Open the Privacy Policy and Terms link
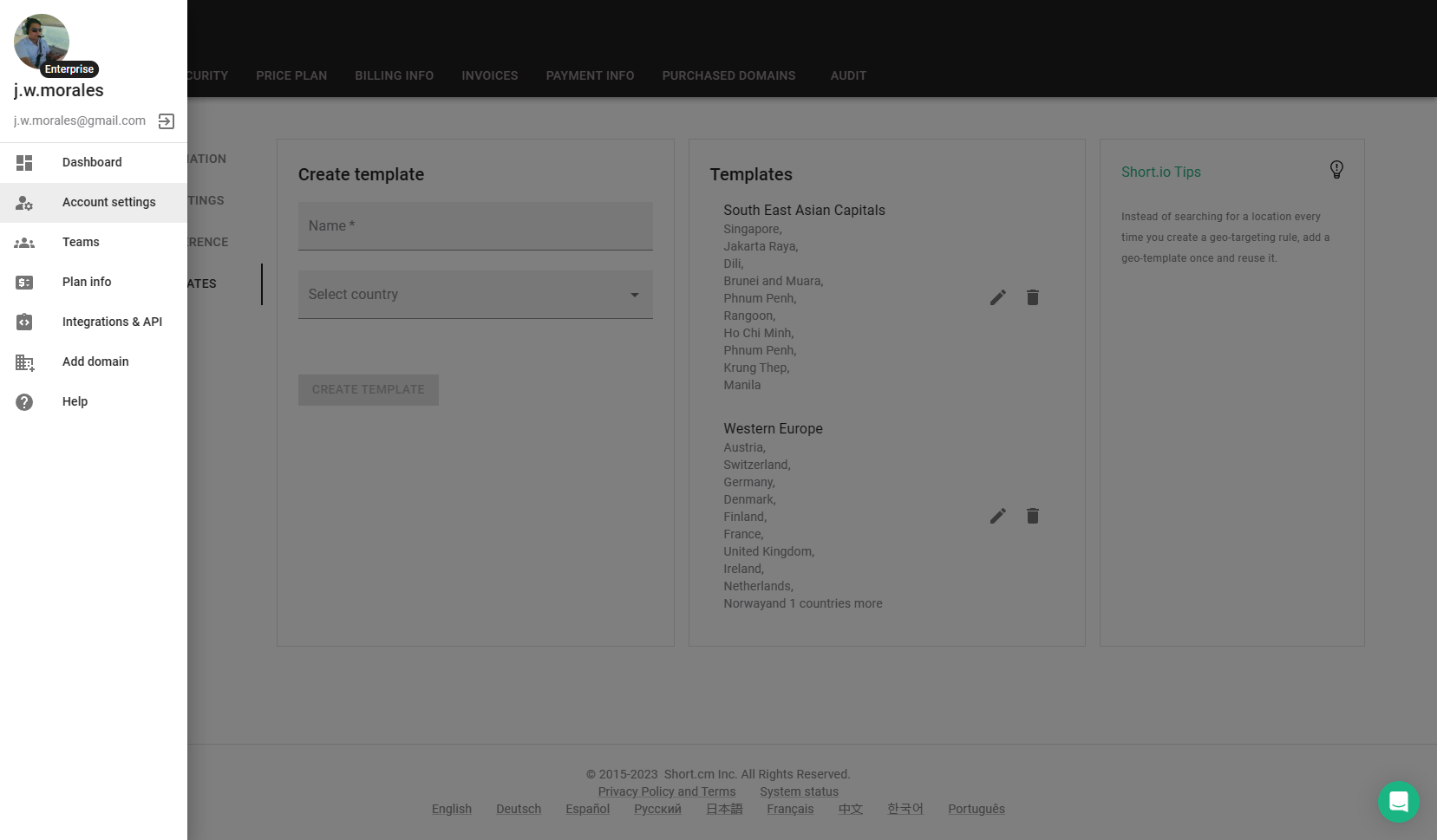 [667, 791]
